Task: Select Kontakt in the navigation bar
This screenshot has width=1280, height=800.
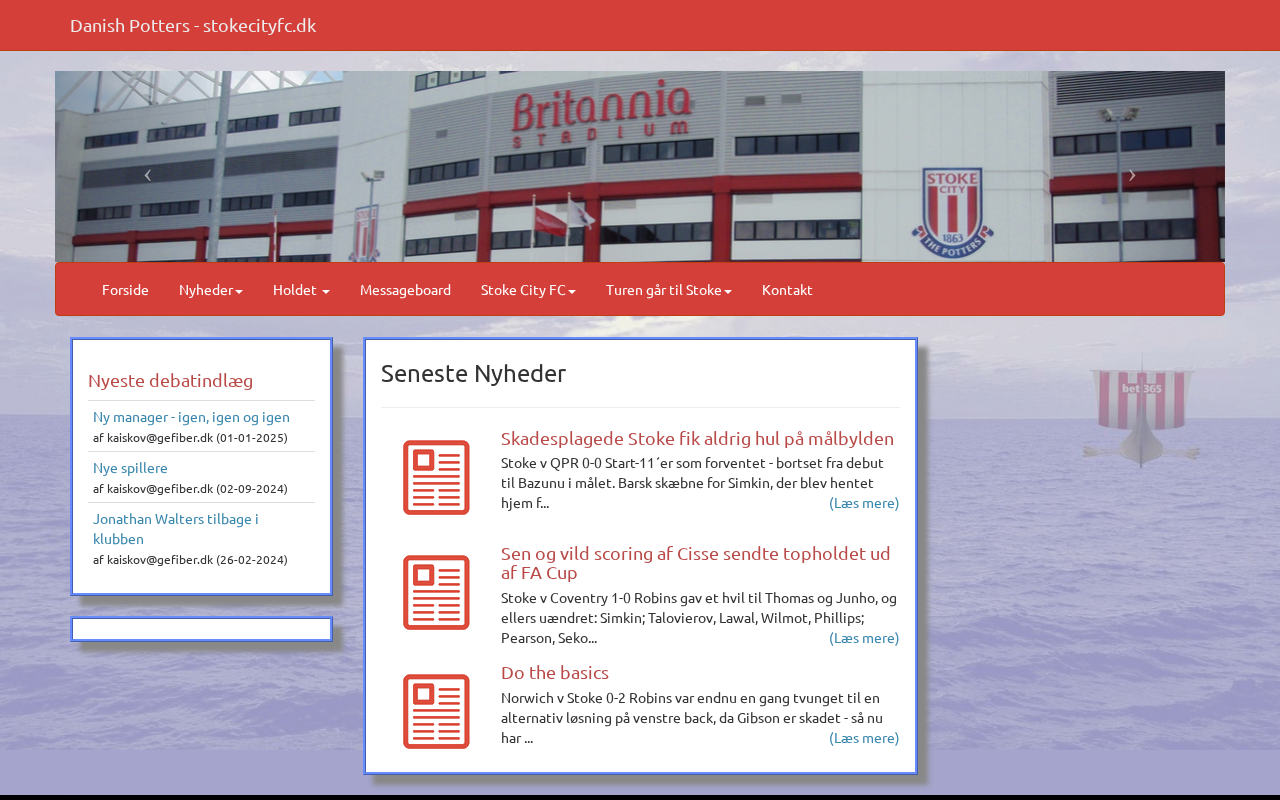Action: pyautogui.click(x=787, y=290)
